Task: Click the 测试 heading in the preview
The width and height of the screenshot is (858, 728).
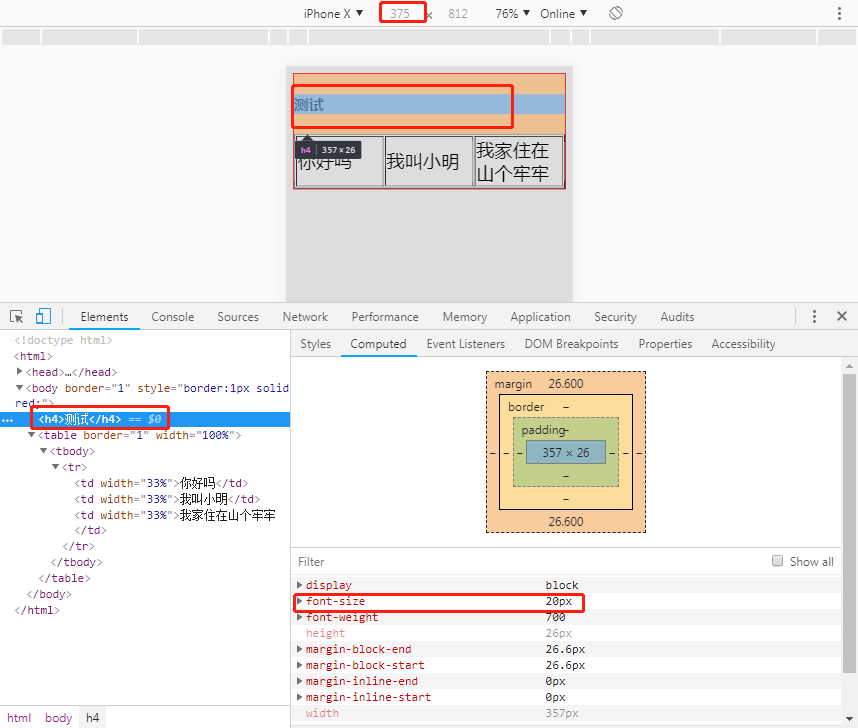Action: (309, 105)
